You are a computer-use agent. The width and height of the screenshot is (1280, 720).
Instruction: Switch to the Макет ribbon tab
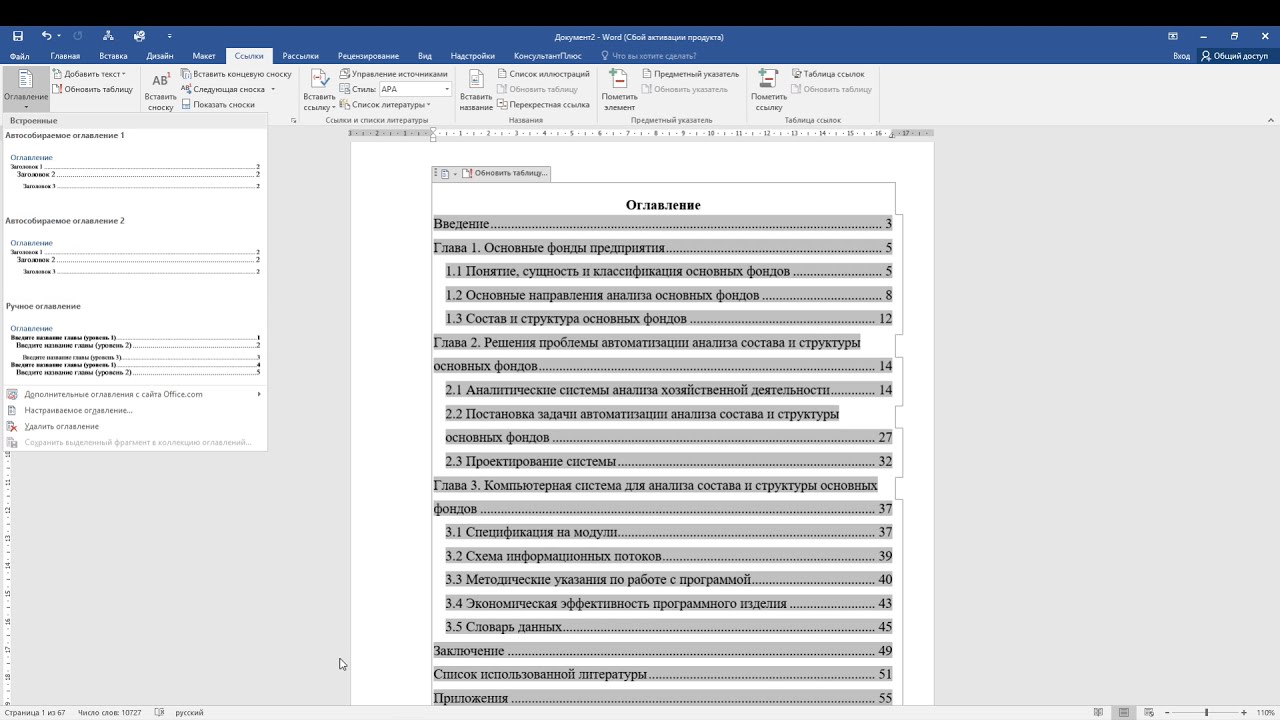204,56
